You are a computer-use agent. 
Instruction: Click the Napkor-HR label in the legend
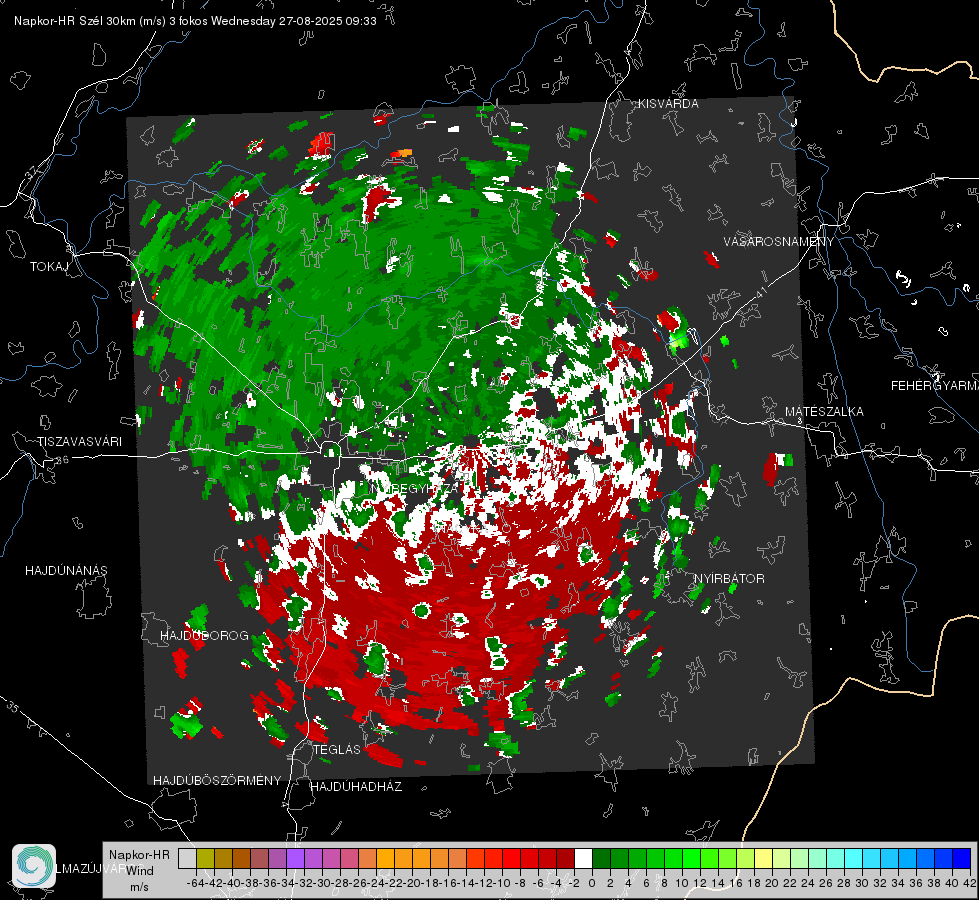[139, 855]
